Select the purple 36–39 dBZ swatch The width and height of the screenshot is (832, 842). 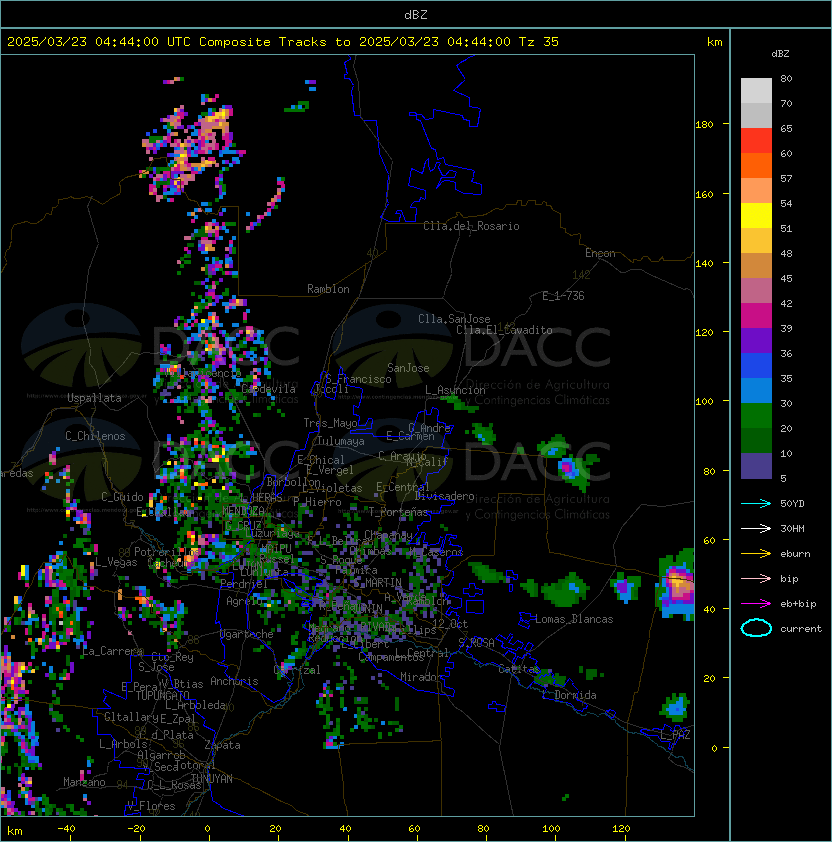tap(756, 340)
